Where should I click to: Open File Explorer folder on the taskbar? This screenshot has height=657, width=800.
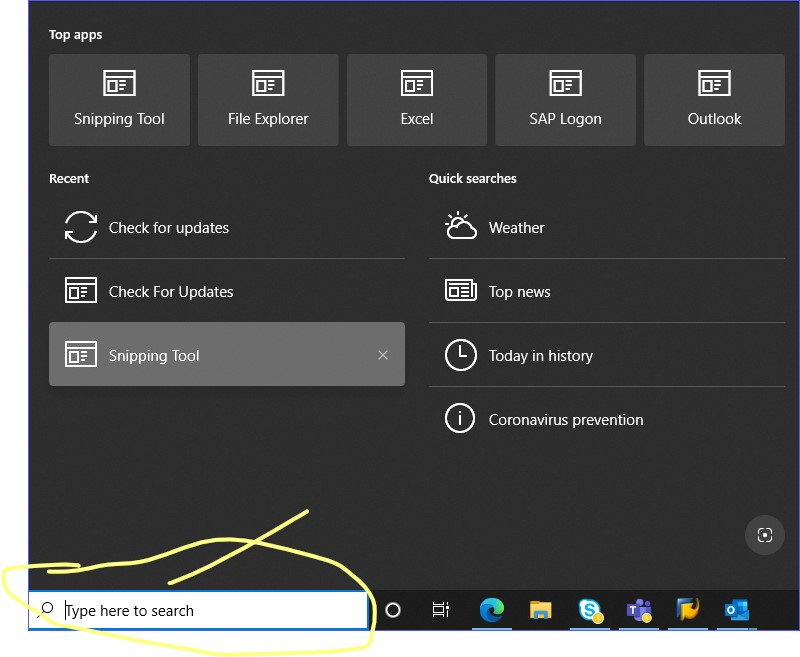(x=540, y=610)
